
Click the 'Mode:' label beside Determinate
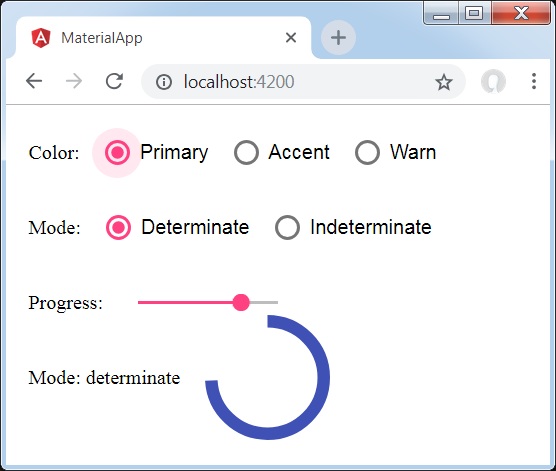coord(54,228)
